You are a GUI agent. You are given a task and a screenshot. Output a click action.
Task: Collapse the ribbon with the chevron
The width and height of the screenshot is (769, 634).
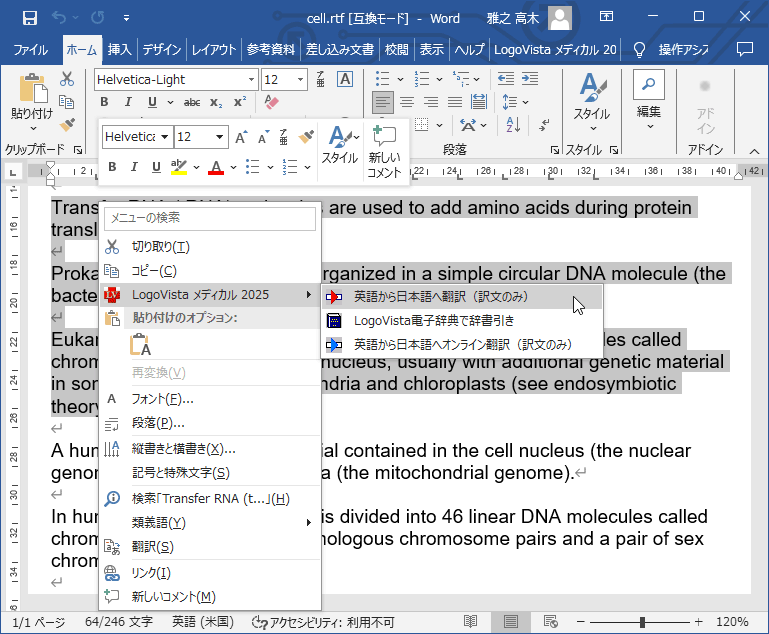(x=754, y=151)
